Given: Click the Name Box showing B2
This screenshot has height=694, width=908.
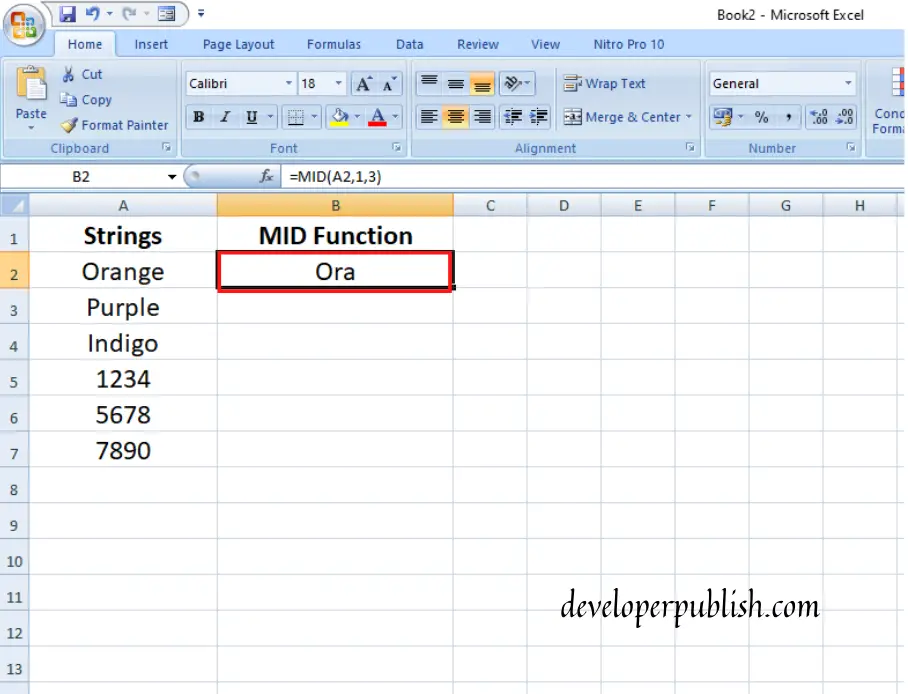Looking at the screenshot, I should pyautogui.click(x=81, y=177).
